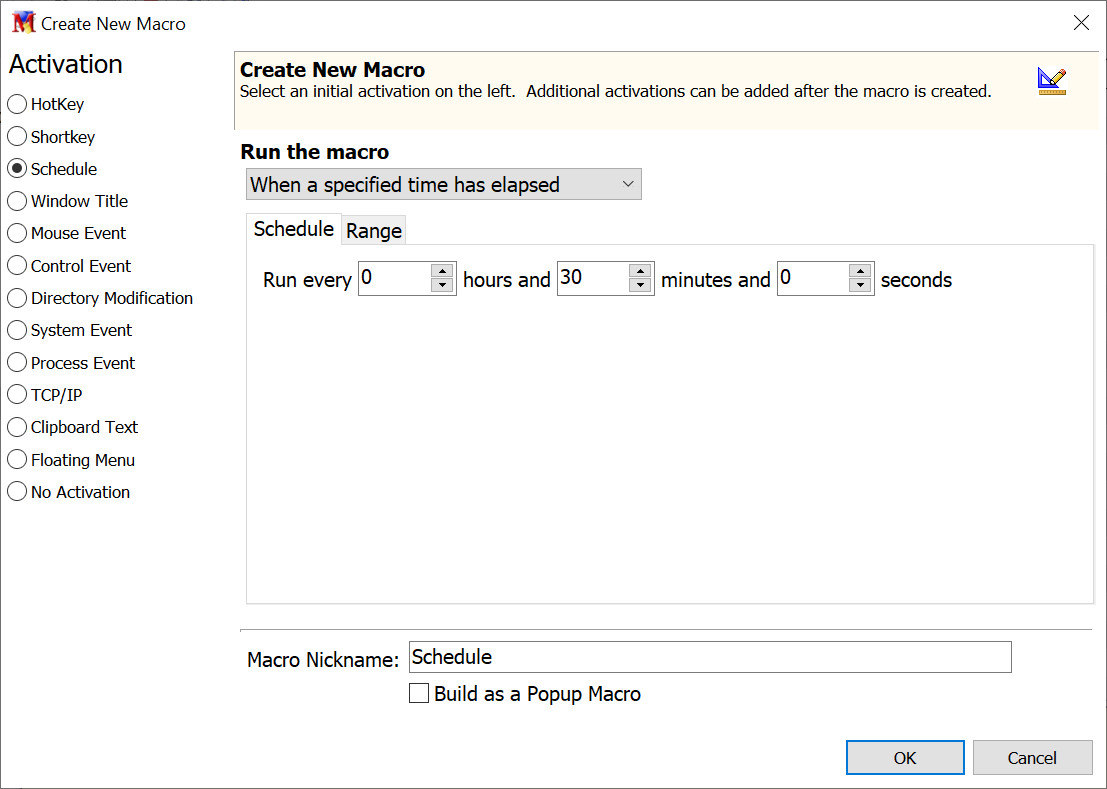
Task: Choose Window Title activation radio button
Action: pyautogui.click(x=17, y=201)
